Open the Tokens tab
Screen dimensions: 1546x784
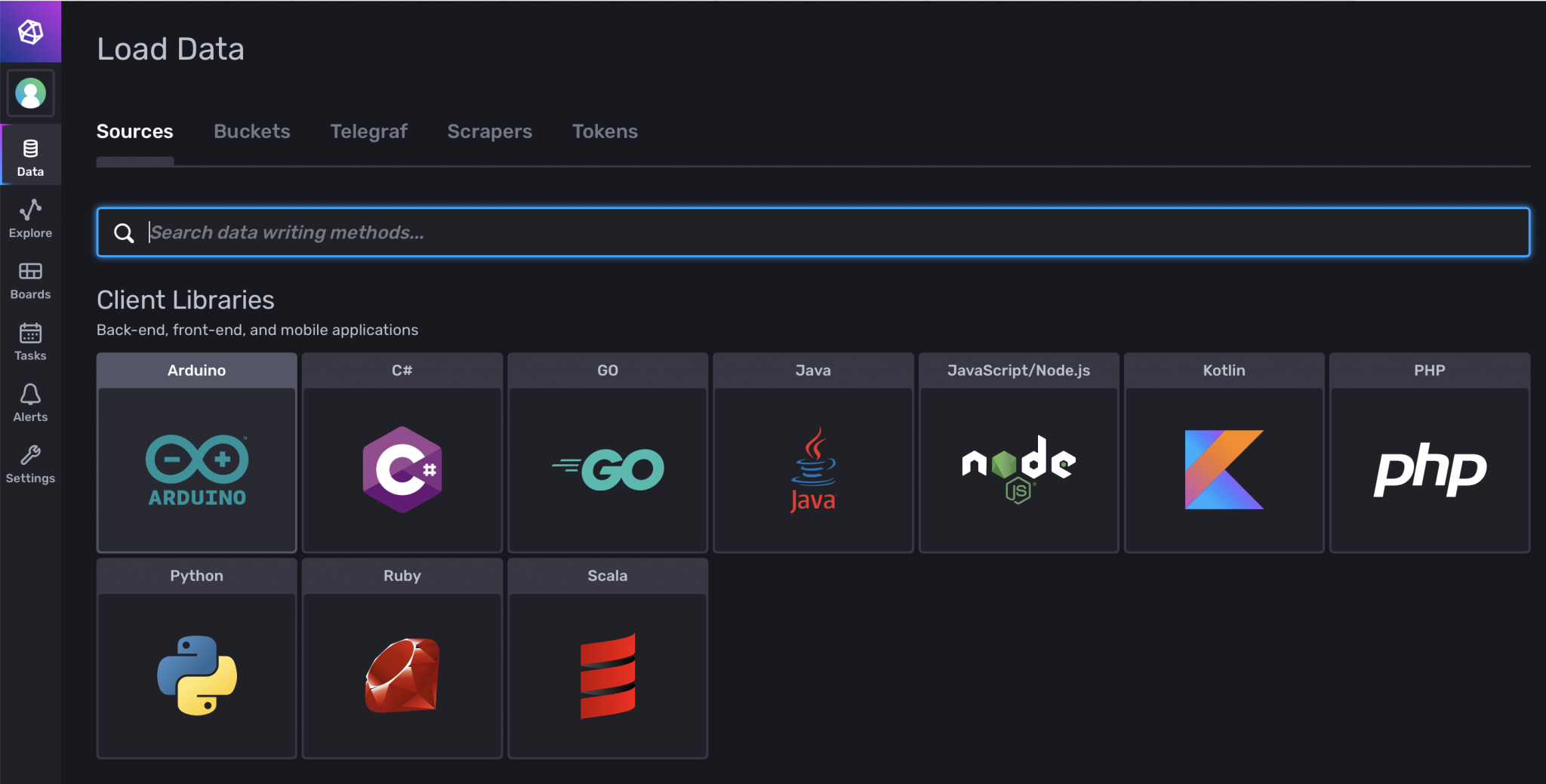coord(605,131)
